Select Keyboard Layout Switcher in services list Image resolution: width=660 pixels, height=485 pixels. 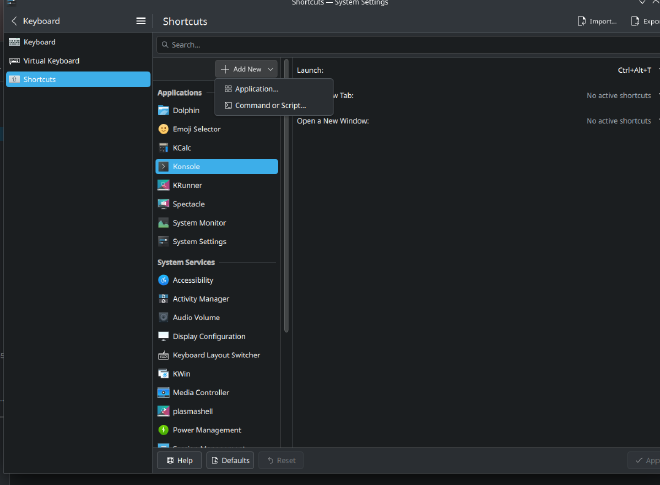point(216,355)
